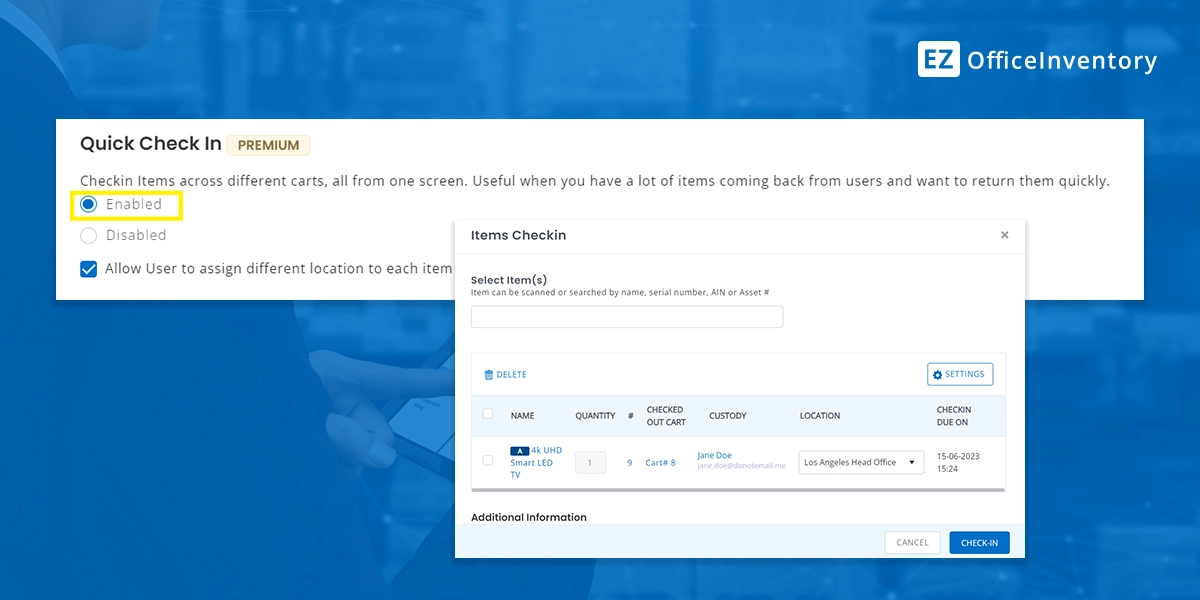Click the EZ OfficeInventory logo

click(1037, 59)
